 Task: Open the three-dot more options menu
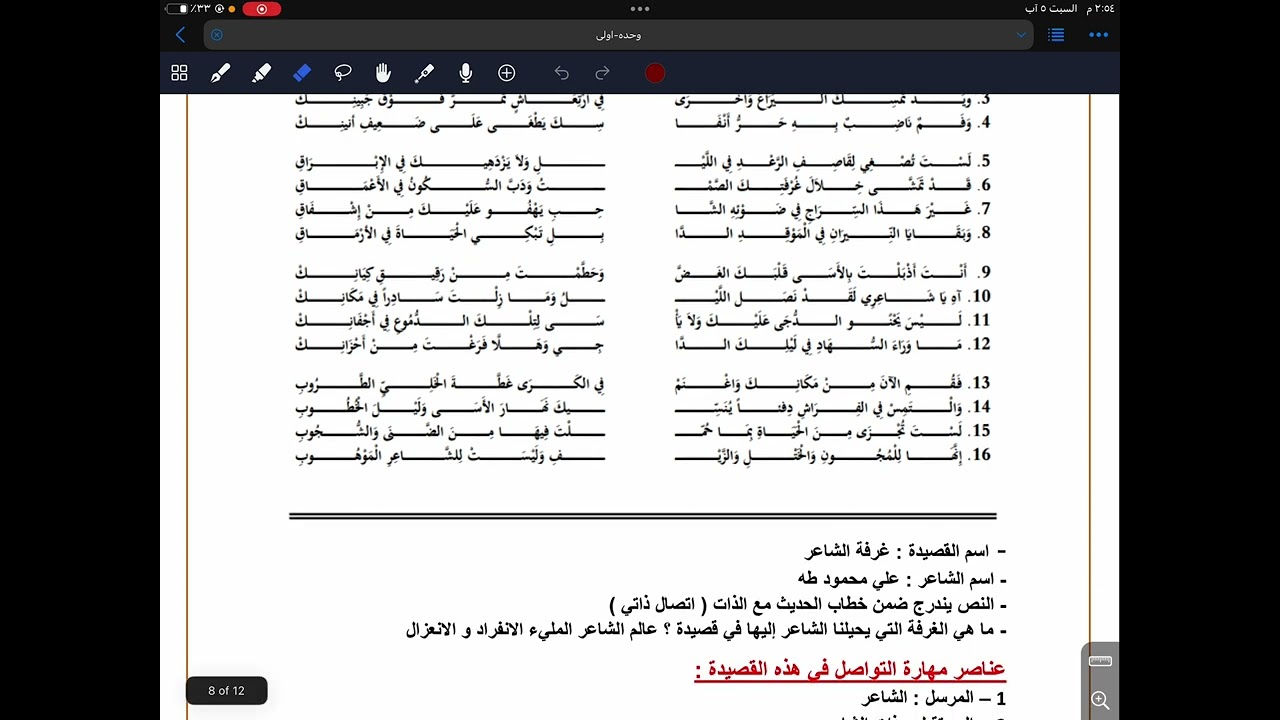coord(1098,35)
